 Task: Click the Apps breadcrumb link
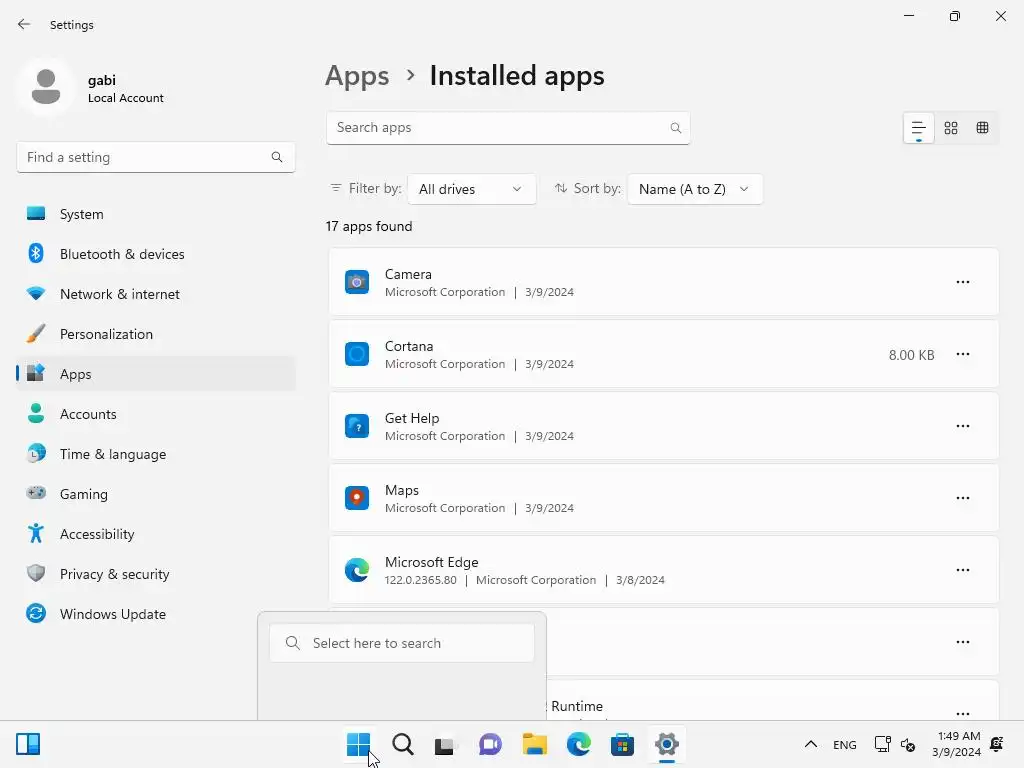357,76
